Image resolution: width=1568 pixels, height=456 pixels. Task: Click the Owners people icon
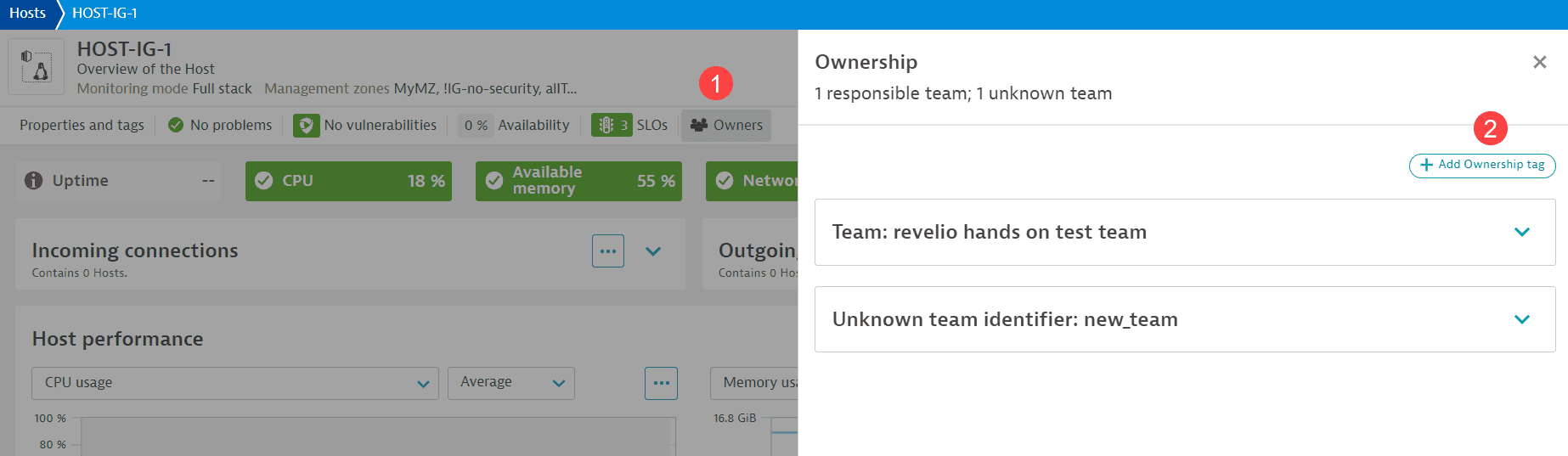(699, 125)
